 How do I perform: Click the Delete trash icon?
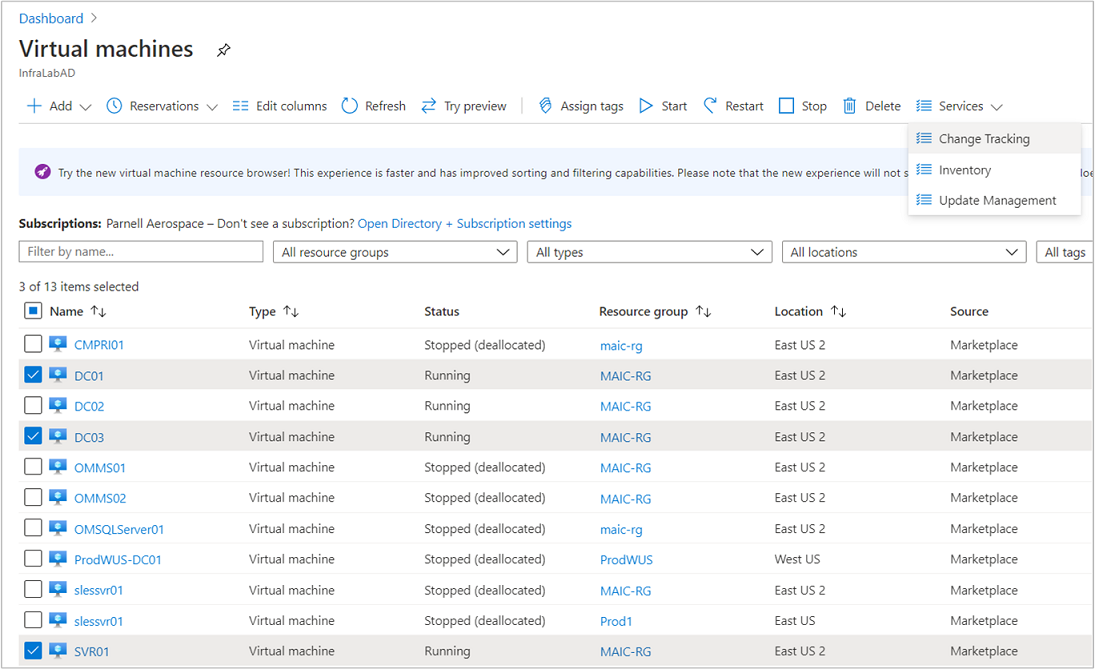(850, 106)
